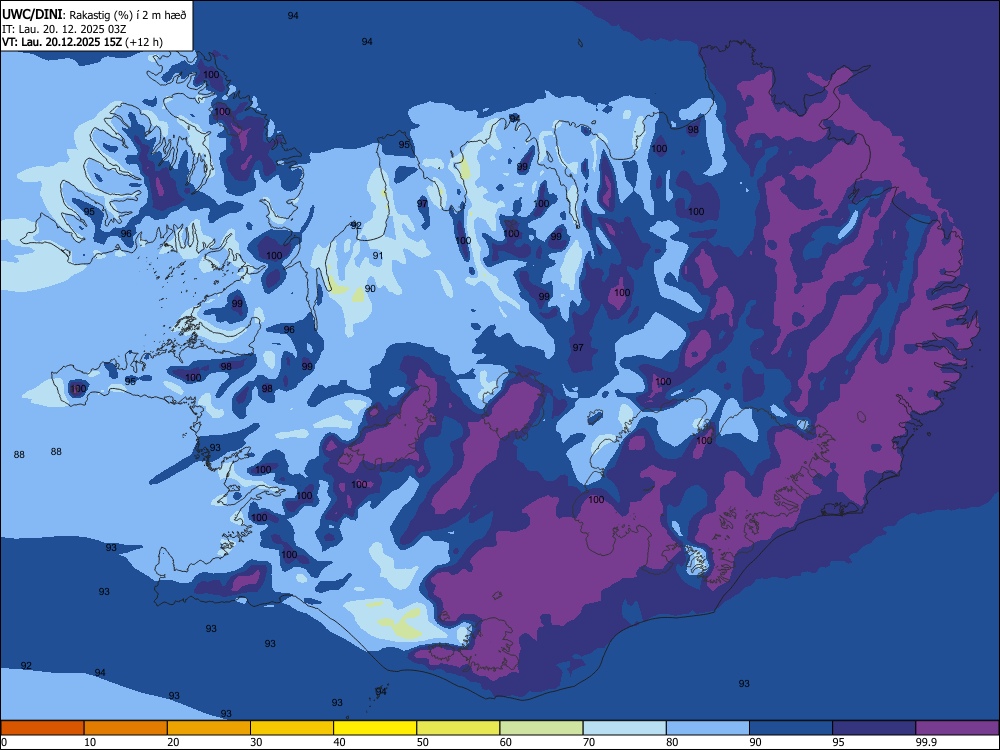
Task: Click the 'IT: Lau. 20. 12. 2025 03Z' line
Action: [x=64, y=29]
